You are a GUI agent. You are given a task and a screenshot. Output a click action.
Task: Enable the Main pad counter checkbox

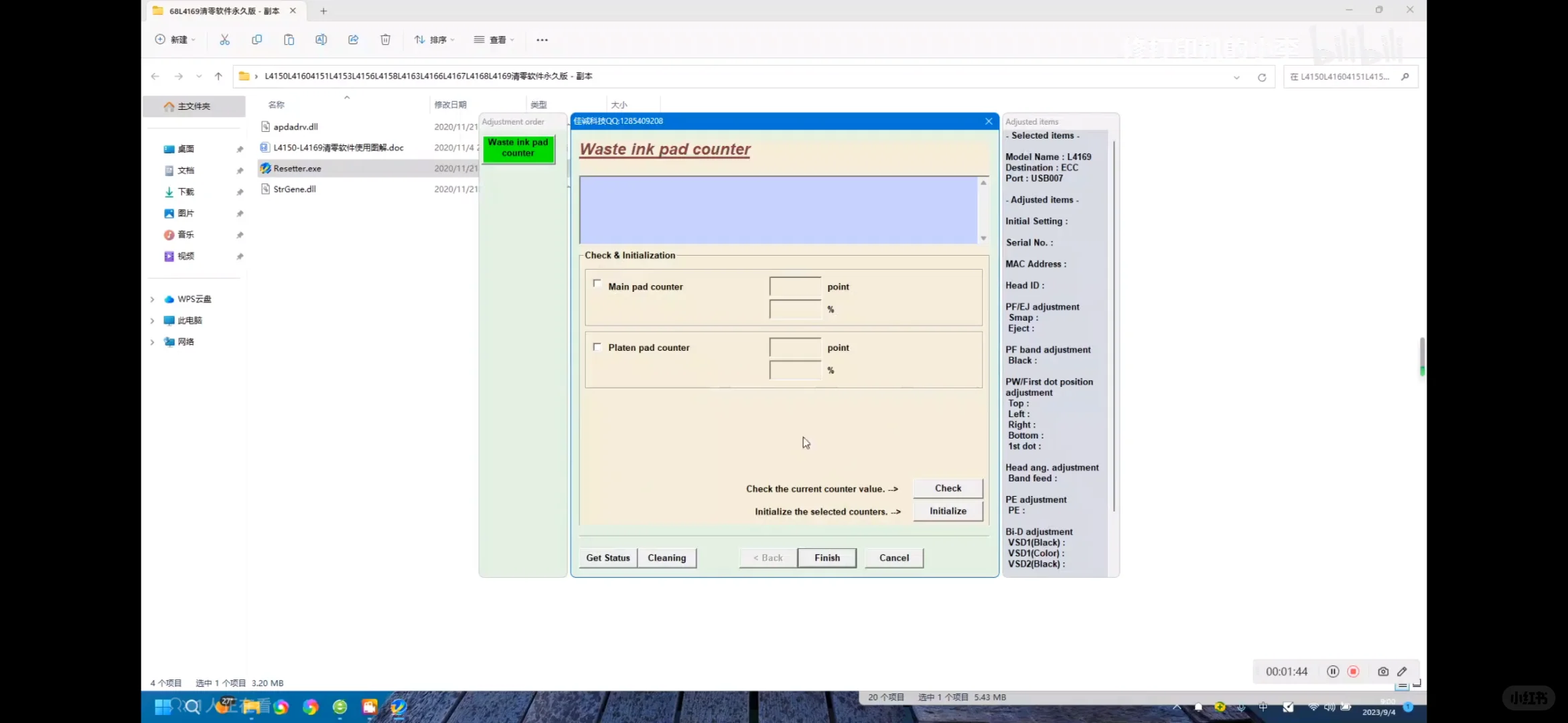(597, 284)
